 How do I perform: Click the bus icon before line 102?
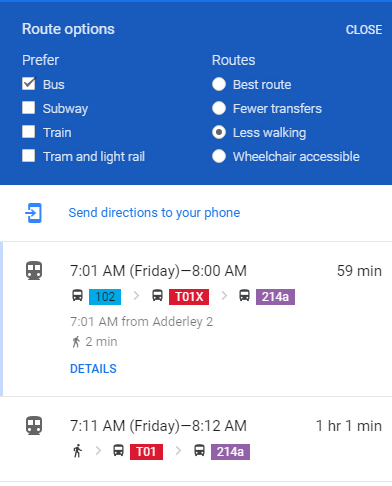(x=77, y=296)
